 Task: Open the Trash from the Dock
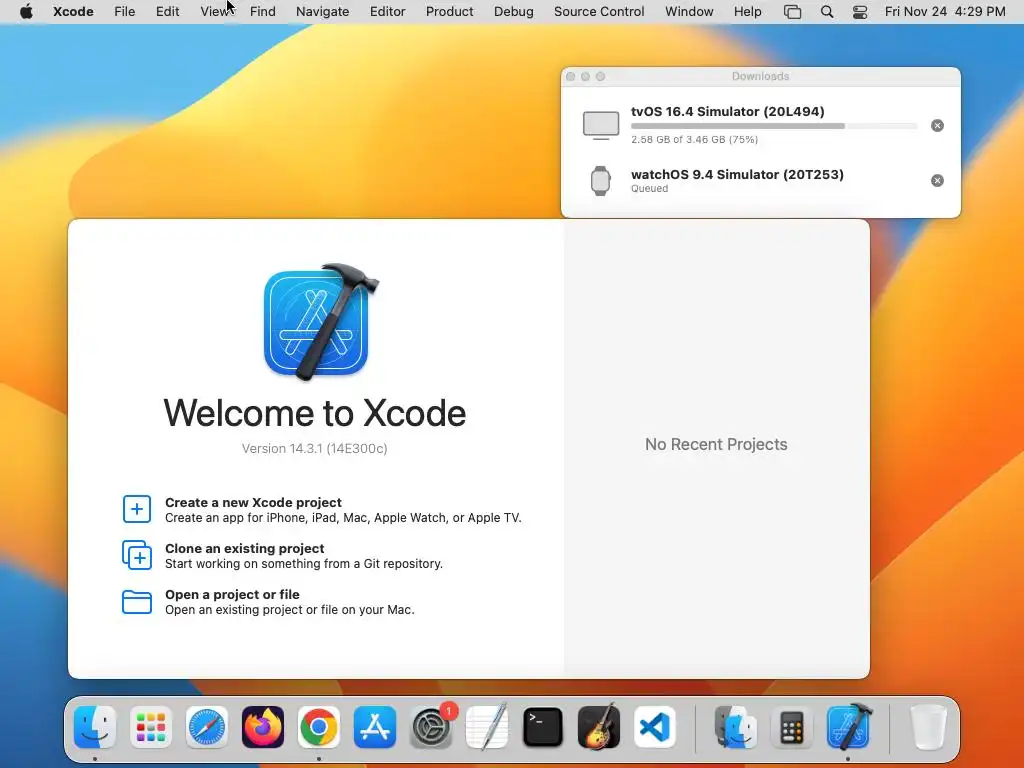(928, 727)
